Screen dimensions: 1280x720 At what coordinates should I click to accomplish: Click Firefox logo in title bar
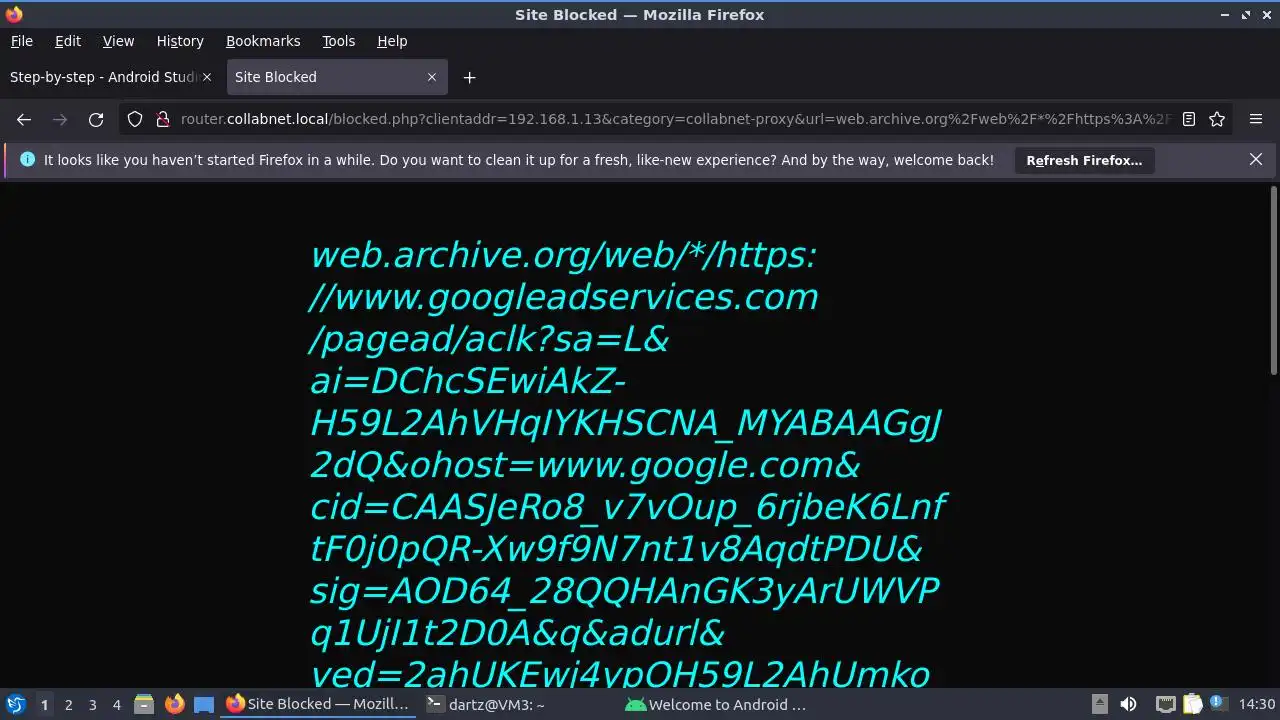14,14
